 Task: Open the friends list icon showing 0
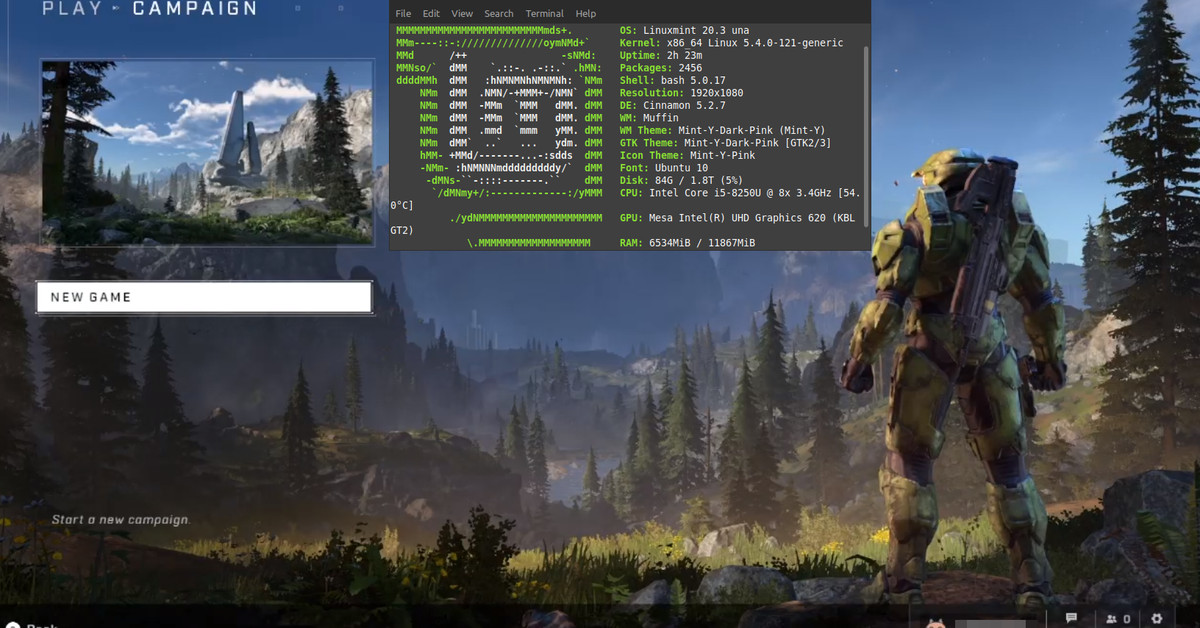(x=1118, y=619)
